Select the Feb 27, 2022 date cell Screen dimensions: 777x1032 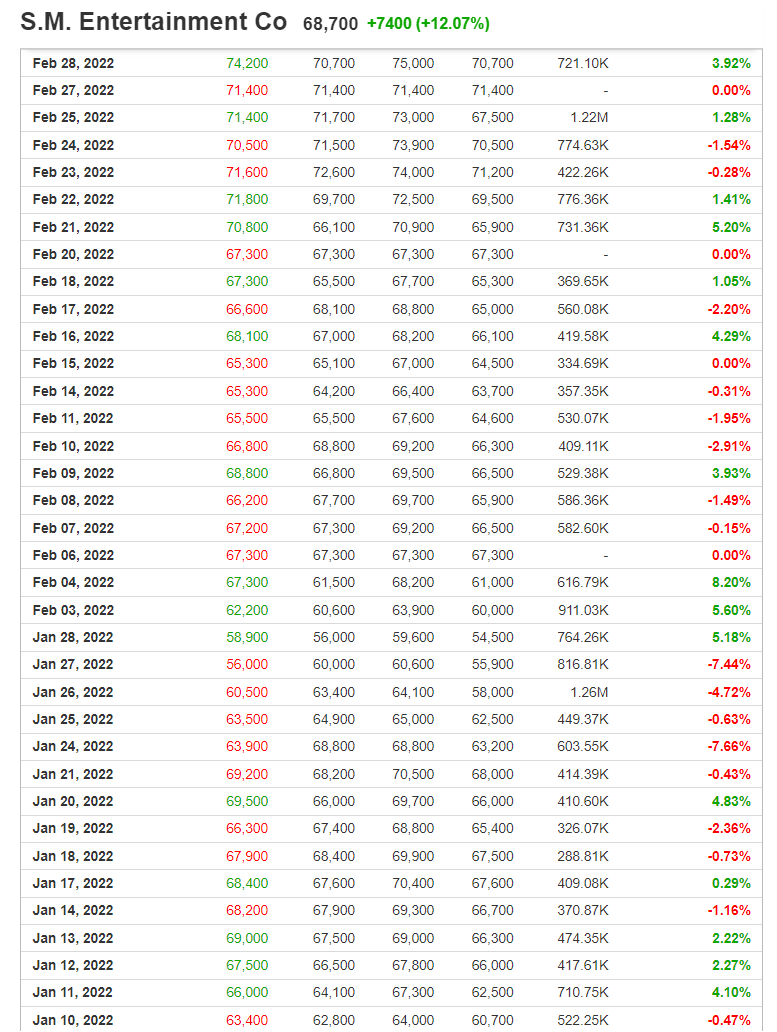click(73, 90)
